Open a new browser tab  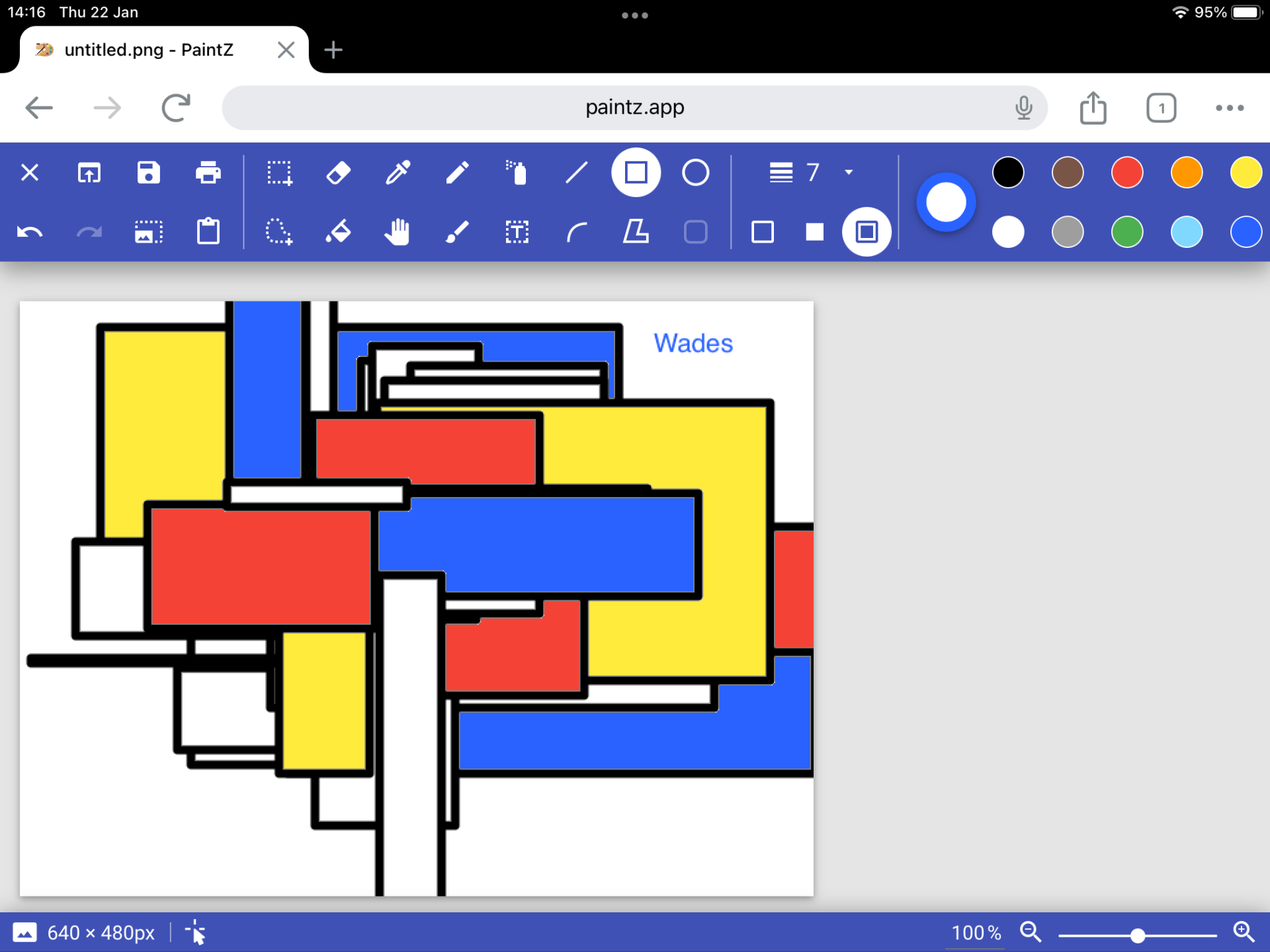pyautogui.click(x=333, y=50)
